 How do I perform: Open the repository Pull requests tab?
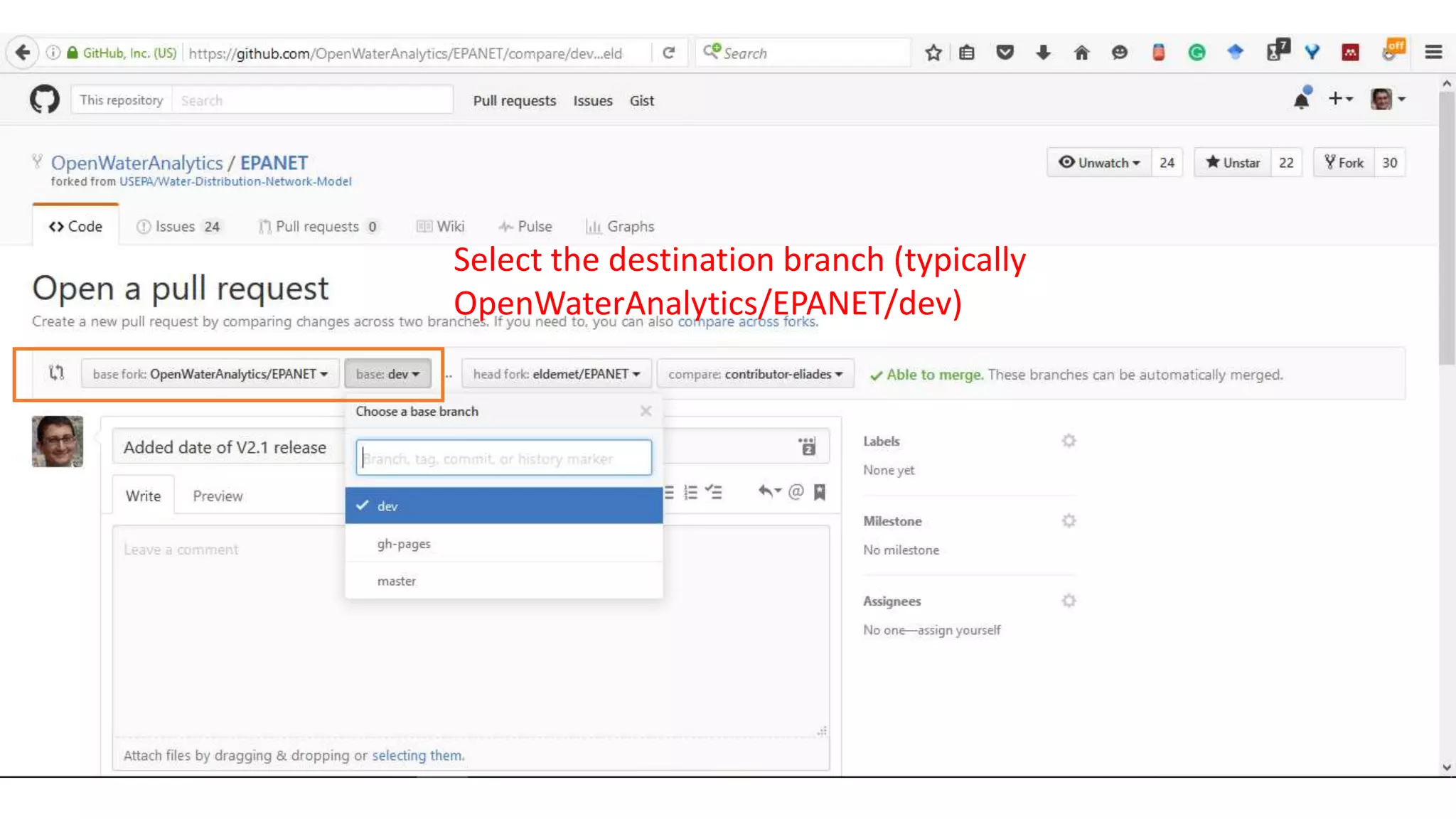(318, 226)
